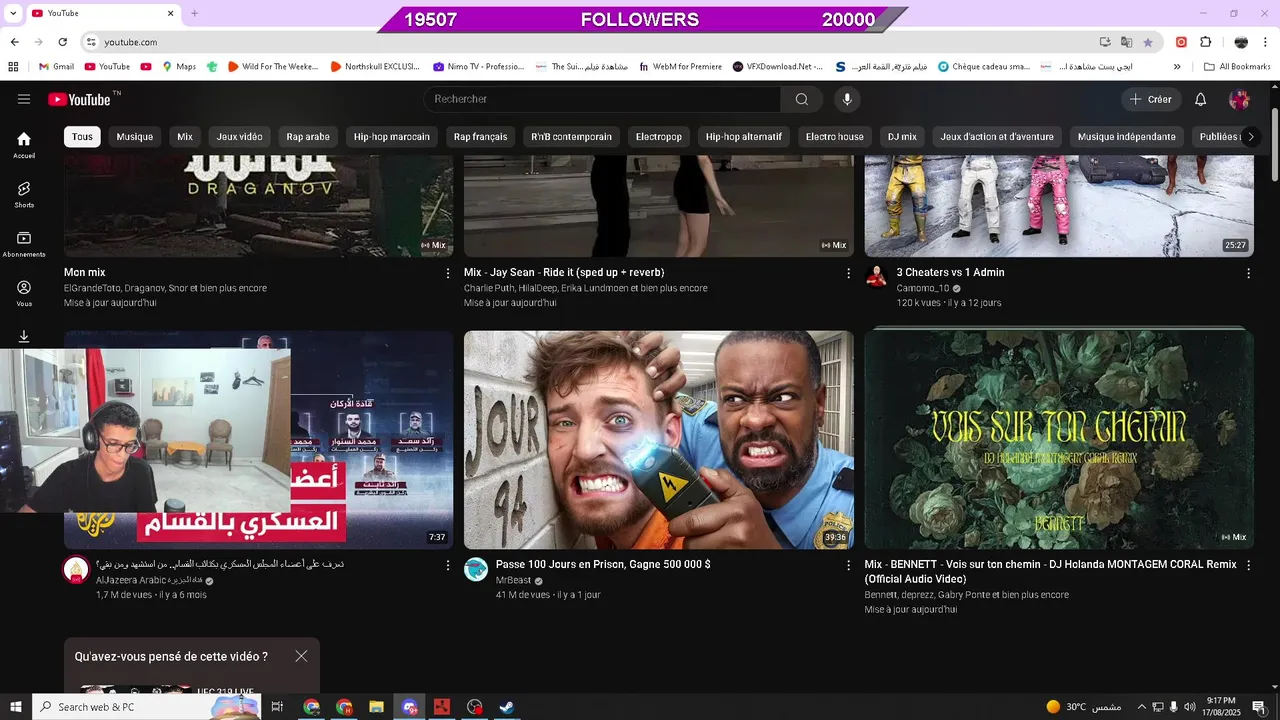Open options for the AlJazeera Arabic video
This screenshot has width=1280, height=720.
tap(447, 565)
